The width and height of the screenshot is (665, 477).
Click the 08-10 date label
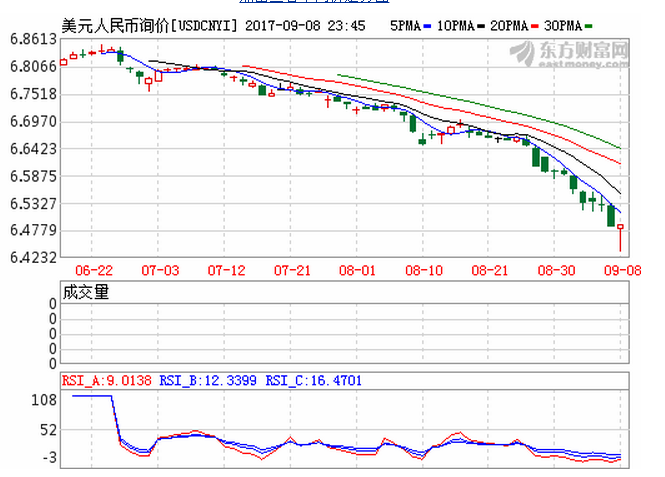pyautogui.click(x=424, y=271)
